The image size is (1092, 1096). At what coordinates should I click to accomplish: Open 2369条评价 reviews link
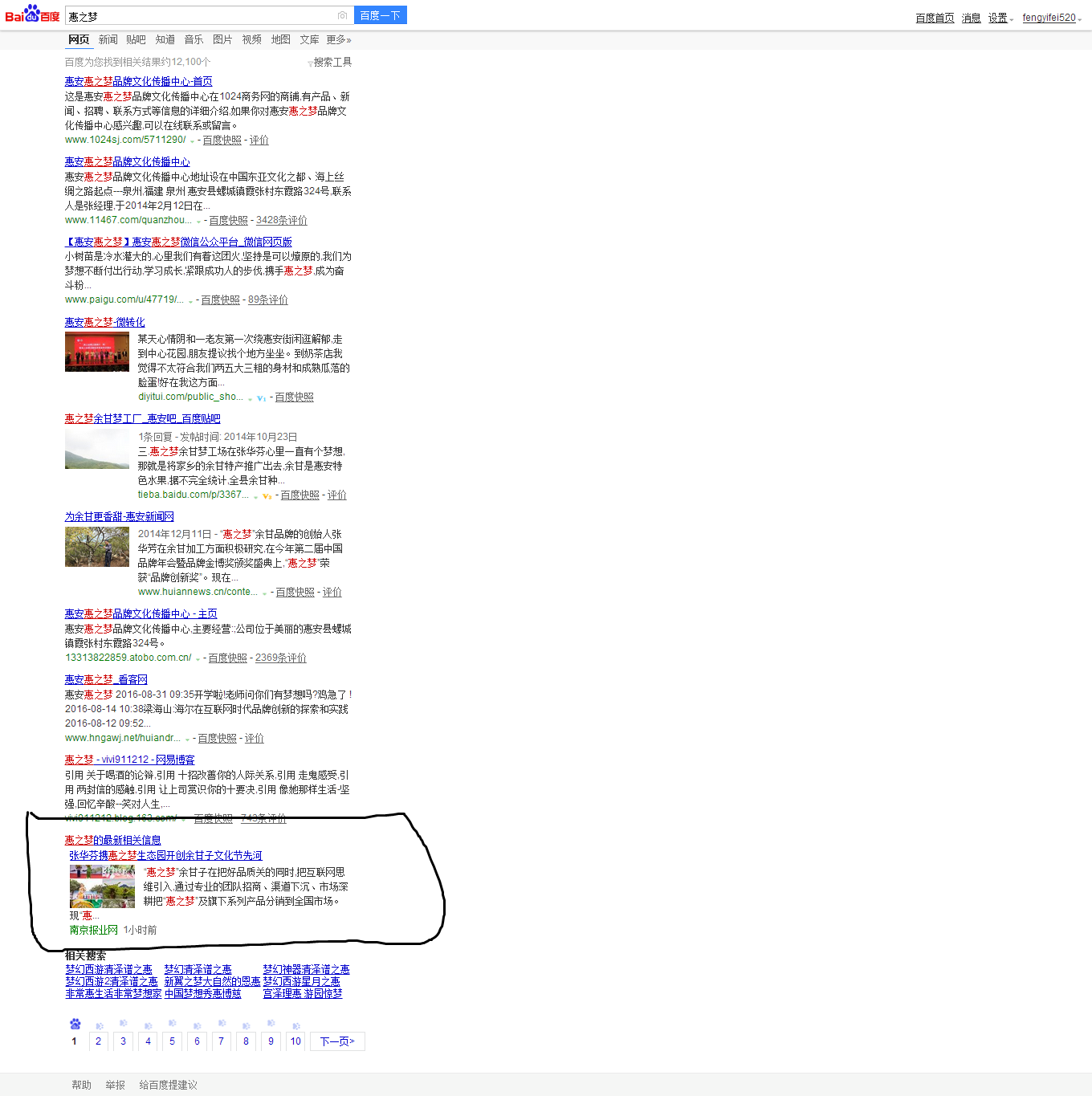[281, 658]
